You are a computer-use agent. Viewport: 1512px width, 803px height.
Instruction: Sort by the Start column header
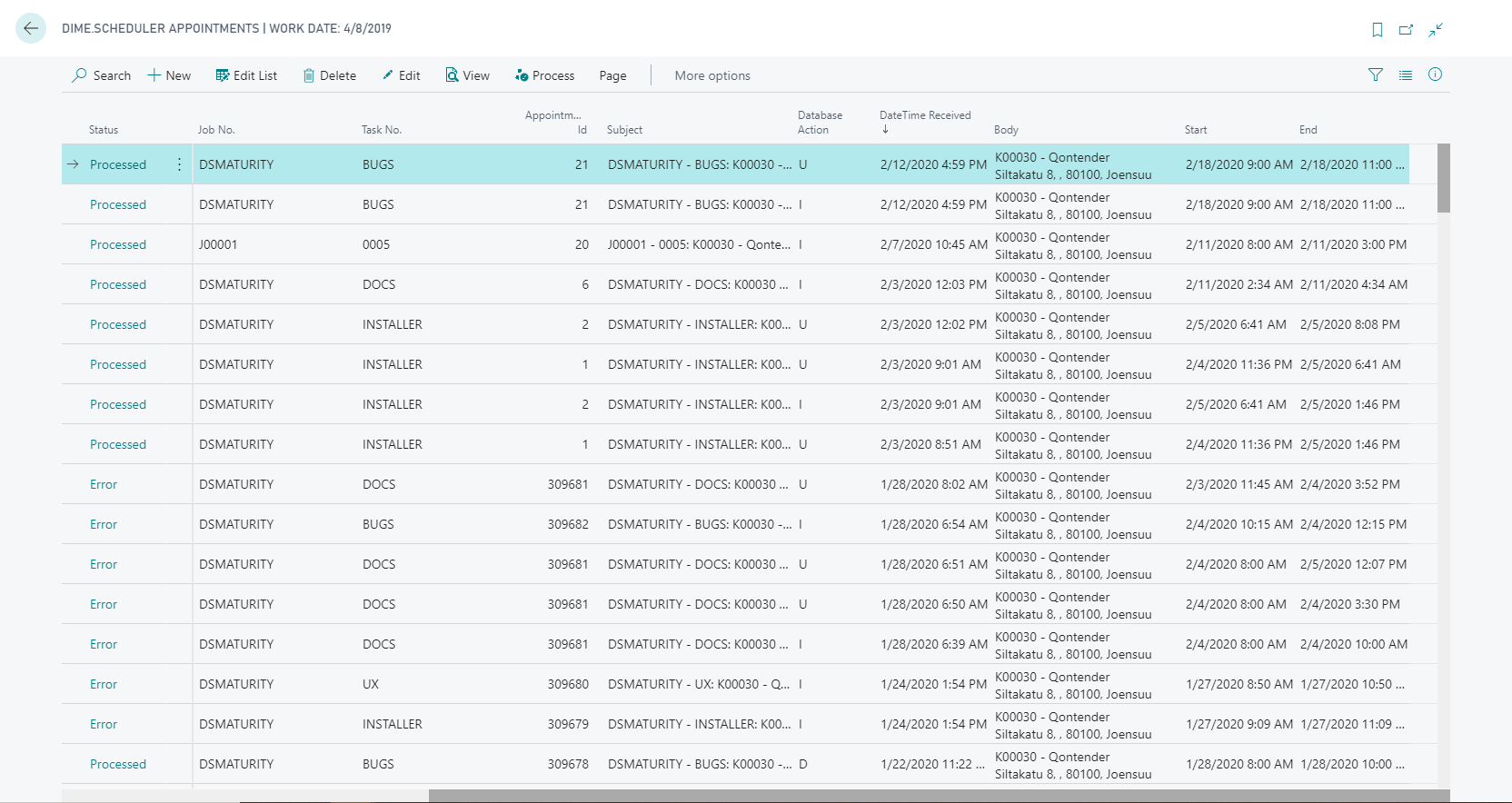pyautogui.click(x=1196, y=130)
